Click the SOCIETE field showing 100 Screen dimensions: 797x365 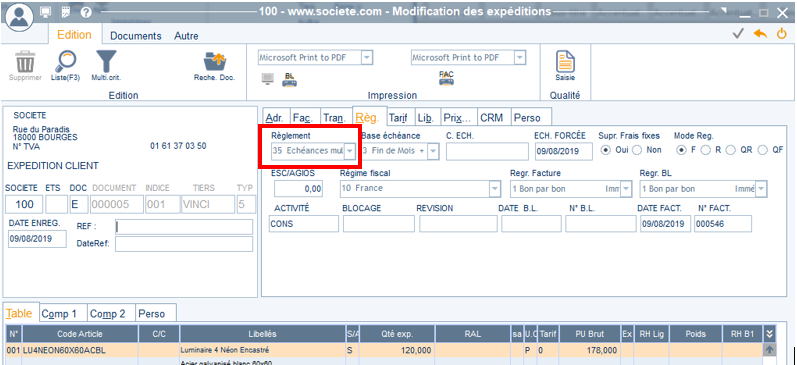pos(24,204)
